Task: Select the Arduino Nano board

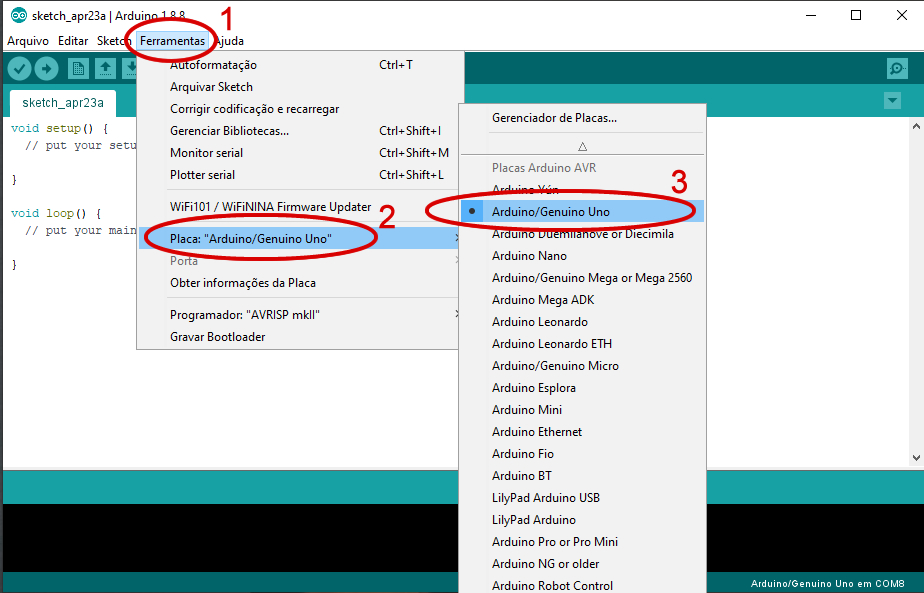Action: (582, 256)
